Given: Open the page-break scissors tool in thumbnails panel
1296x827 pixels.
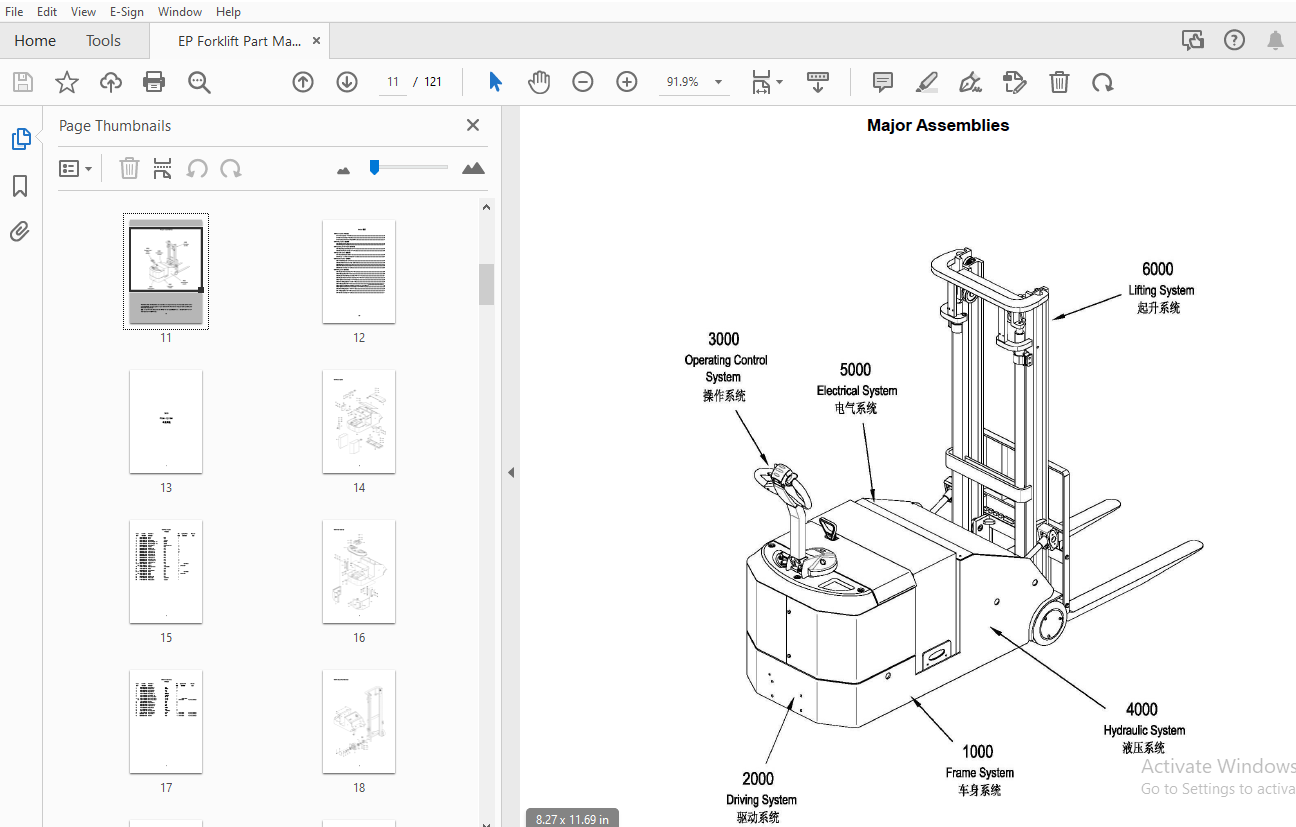Looking at the screenshot, I should [x=162, y=168].
